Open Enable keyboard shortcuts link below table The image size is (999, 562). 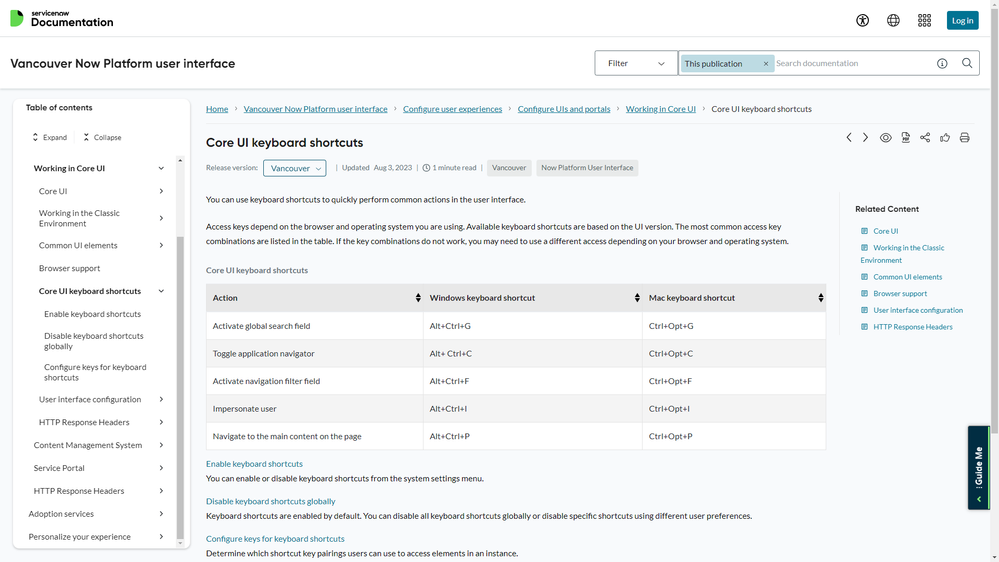point(254,464)
